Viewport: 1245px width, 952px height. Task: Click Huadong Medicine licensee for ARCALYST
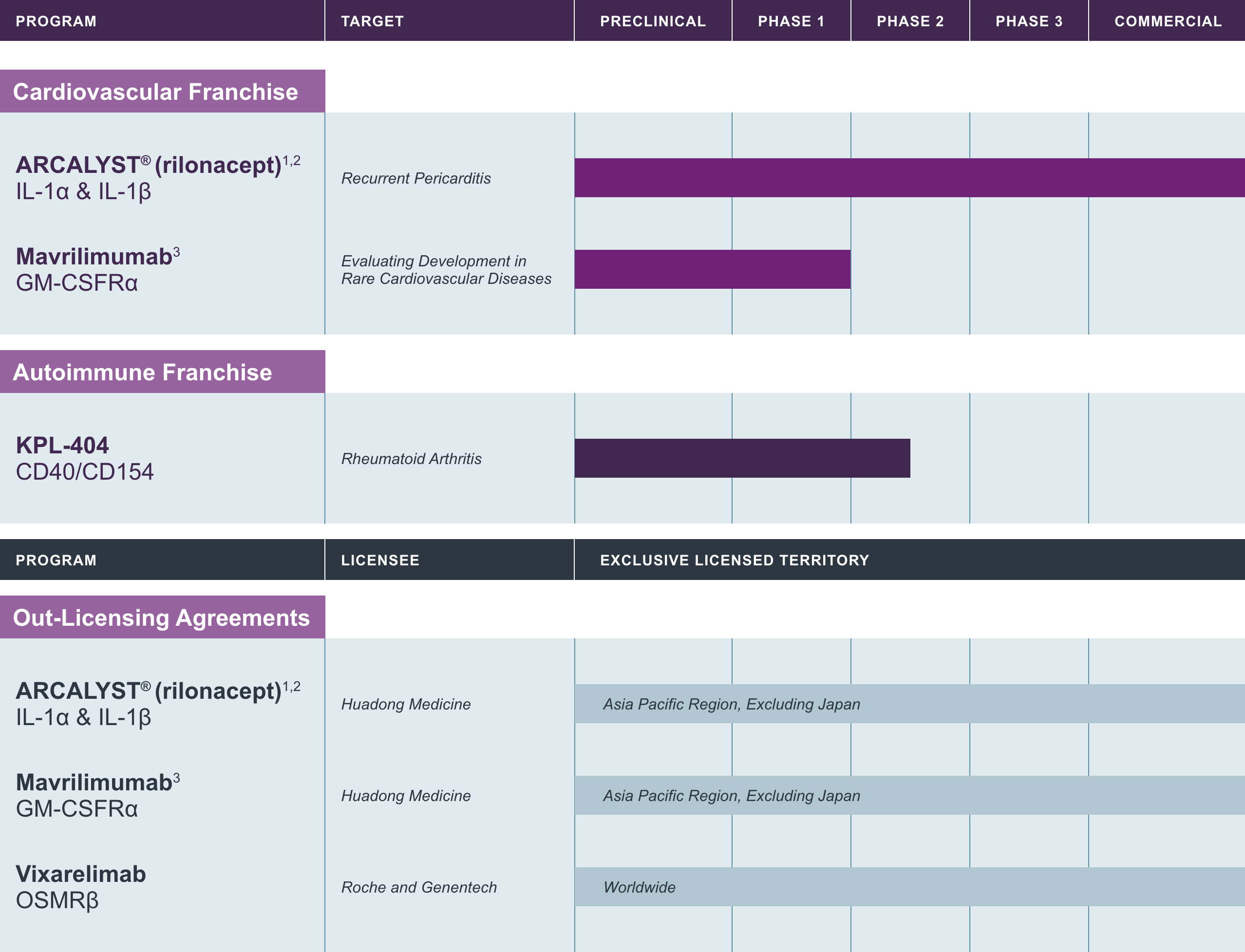(406, 704)
